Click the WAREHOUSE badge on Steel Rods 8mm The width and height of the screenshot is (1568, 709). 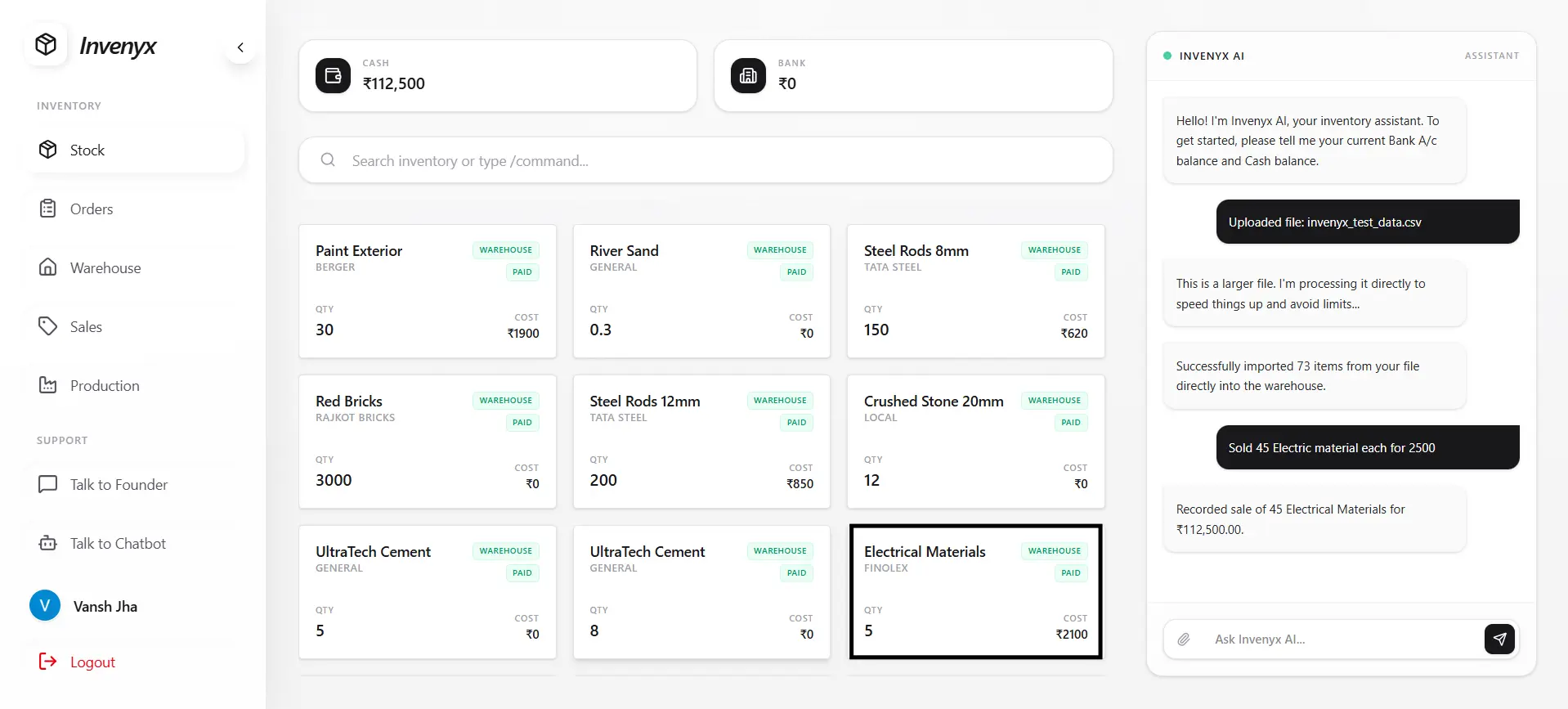pyautogui.click(x=1055, y=250)
